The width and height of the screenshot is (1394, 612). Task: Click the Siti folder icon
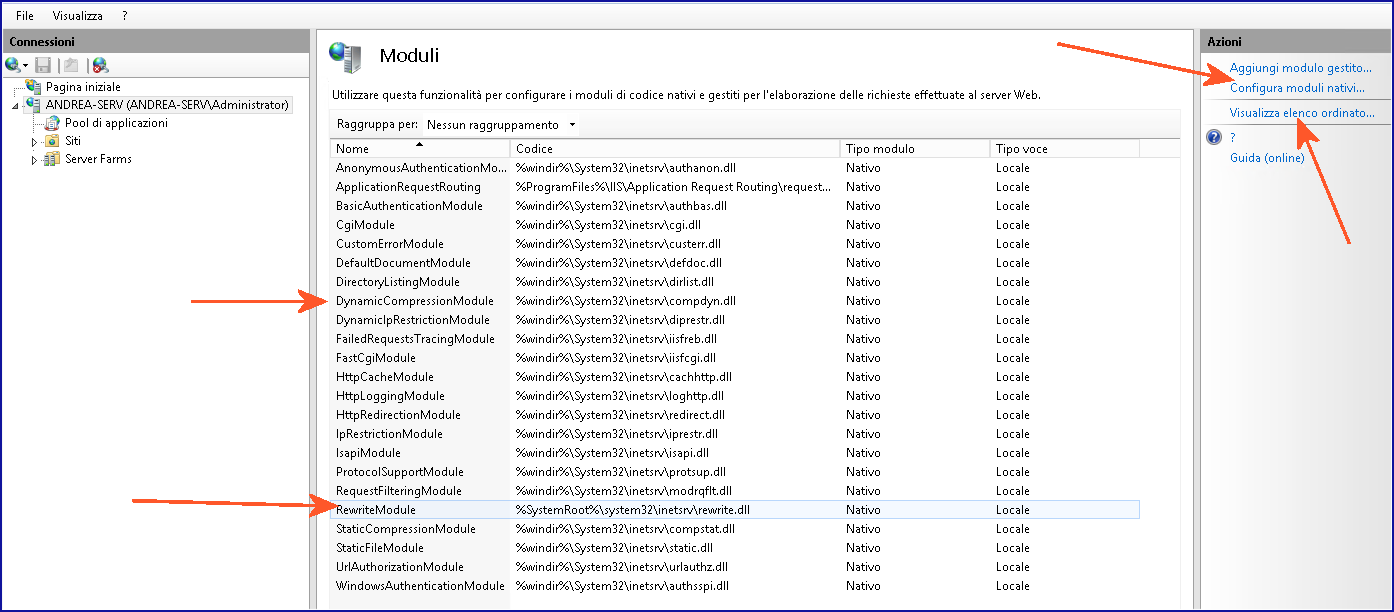[52, 141]
